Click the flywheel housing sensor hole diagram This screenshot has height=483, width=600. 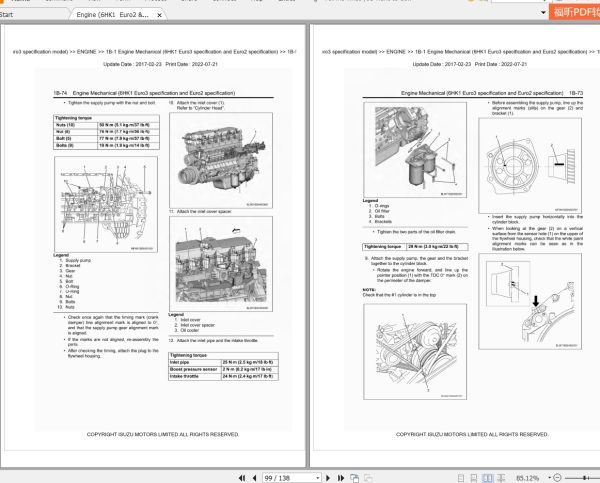(530, 301)
